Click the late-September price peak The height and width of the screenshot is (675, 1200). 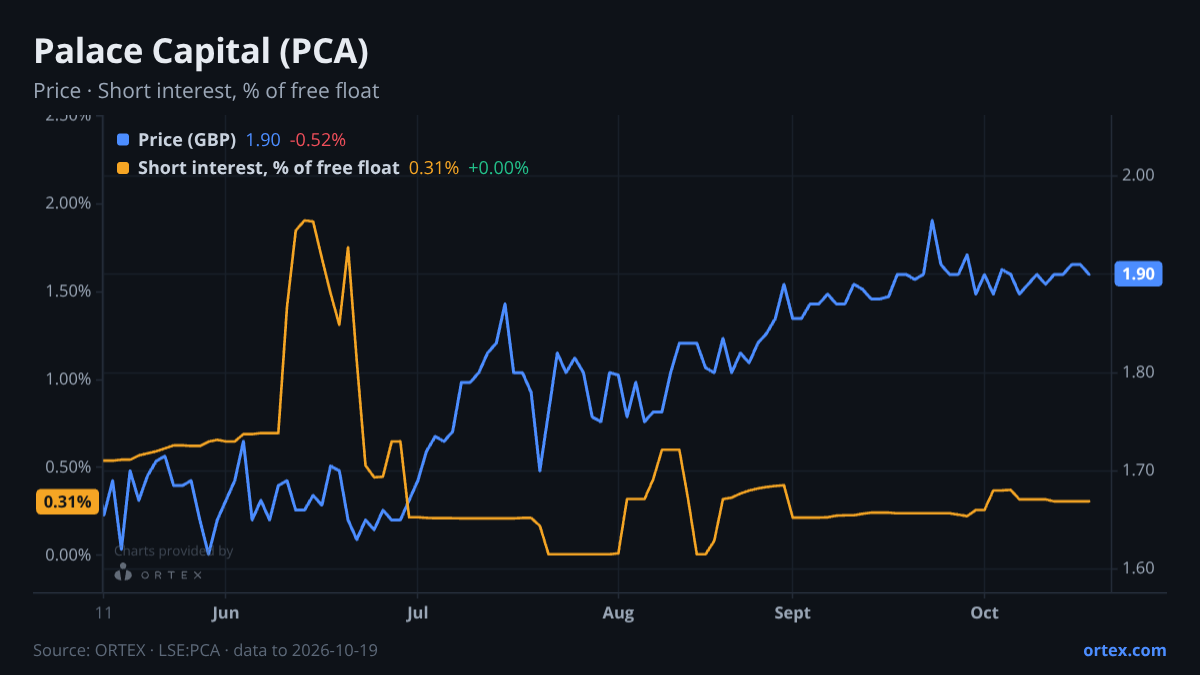[932, 220]
